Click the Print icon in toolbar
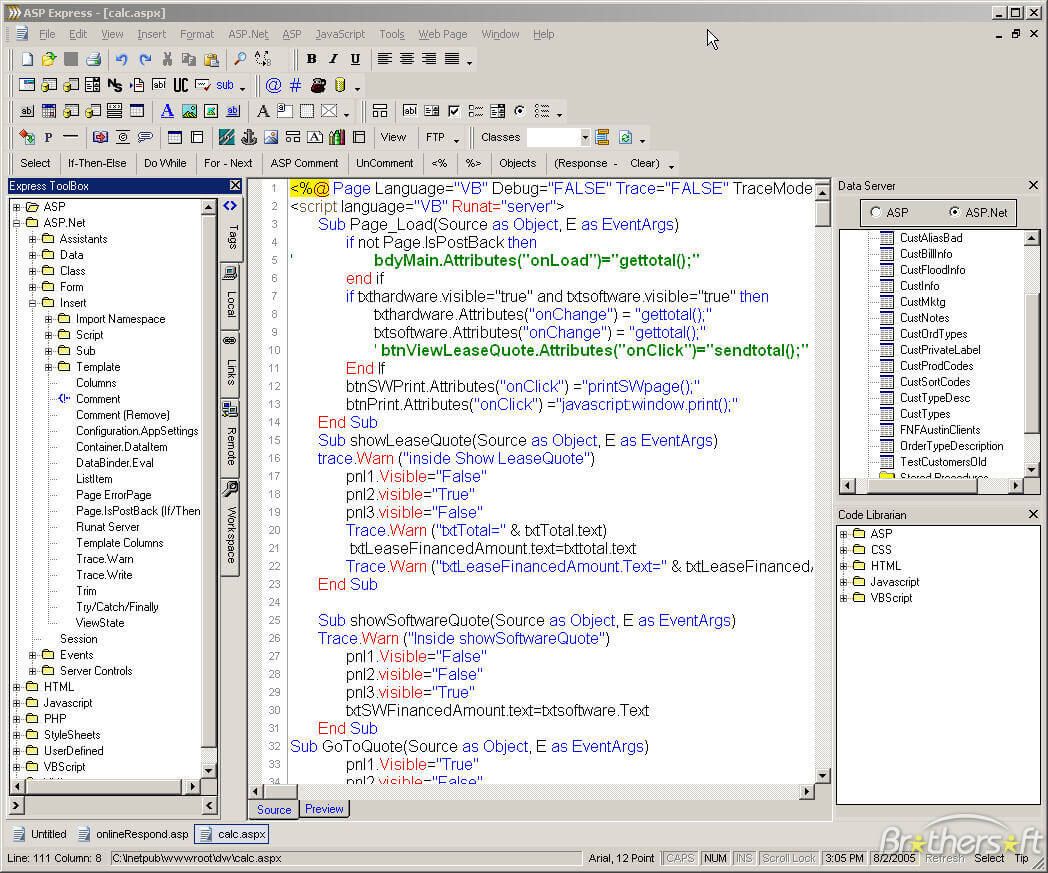Viewport: 1048px width, 873px height. [93, 60]
